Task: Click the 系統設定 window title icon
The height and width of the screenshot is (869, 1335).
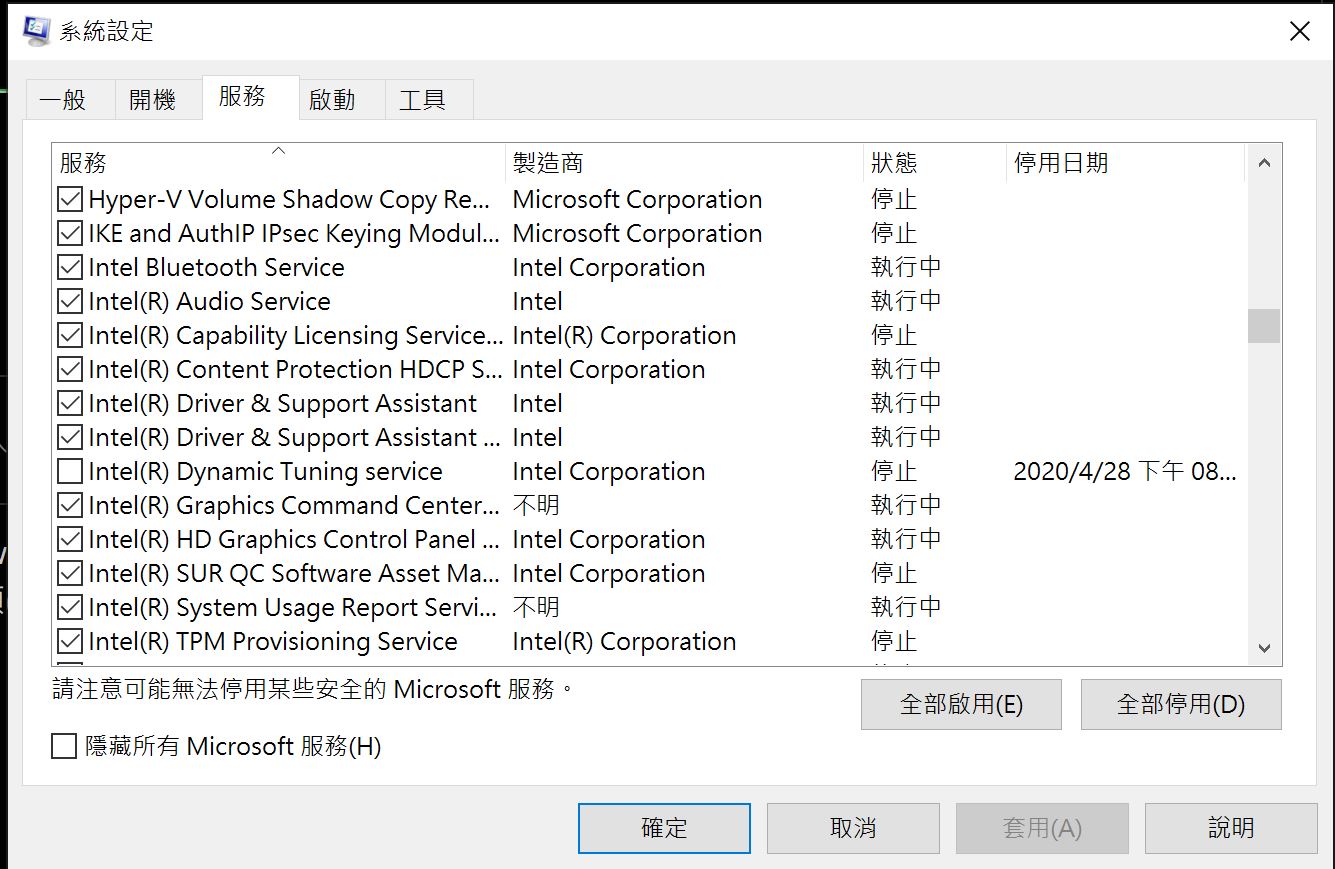Action: pos(37,31)
